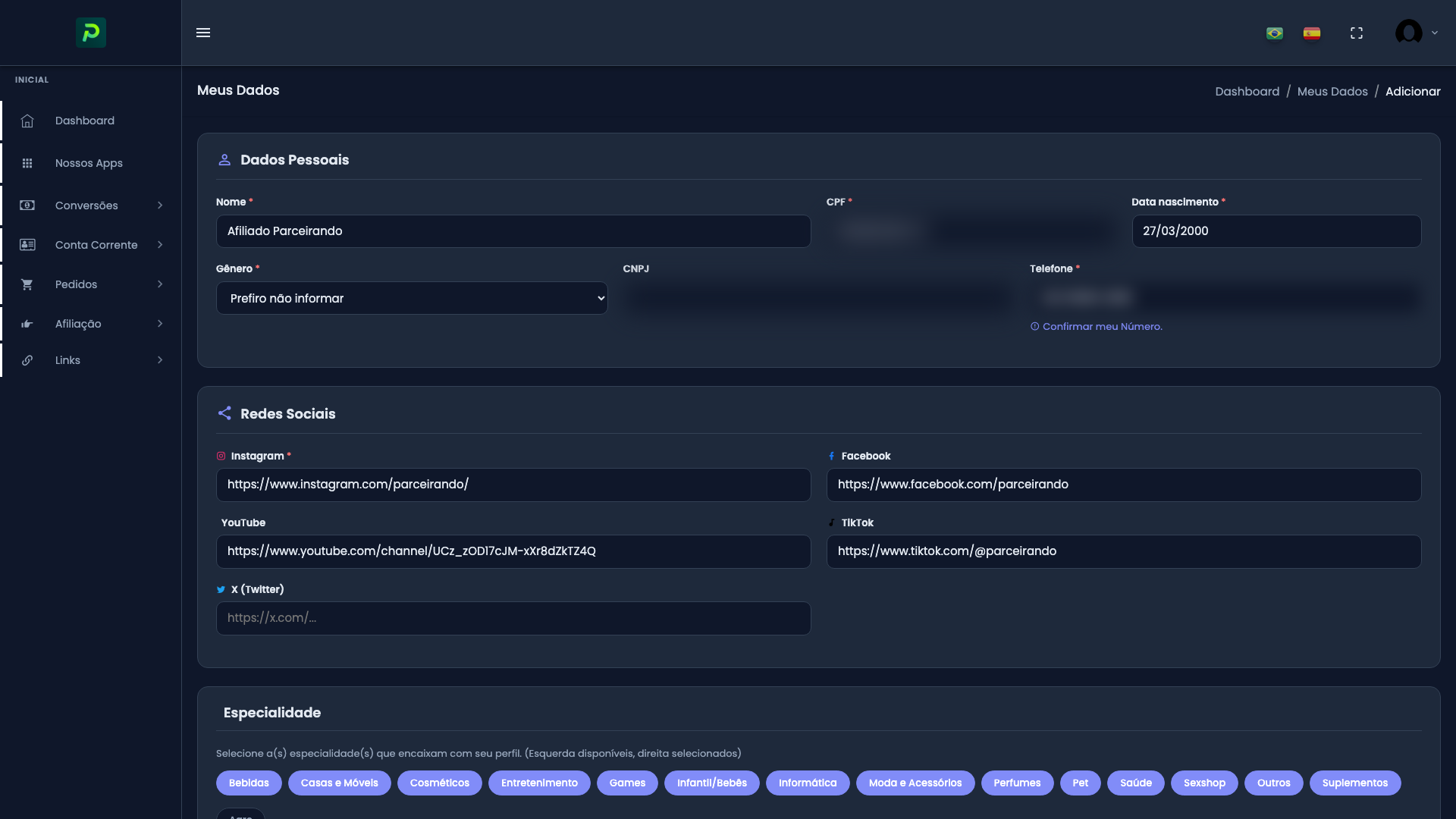Click the green P logo
The width and height of the screenshot is (1456, 819).
(x=91, y=33)
